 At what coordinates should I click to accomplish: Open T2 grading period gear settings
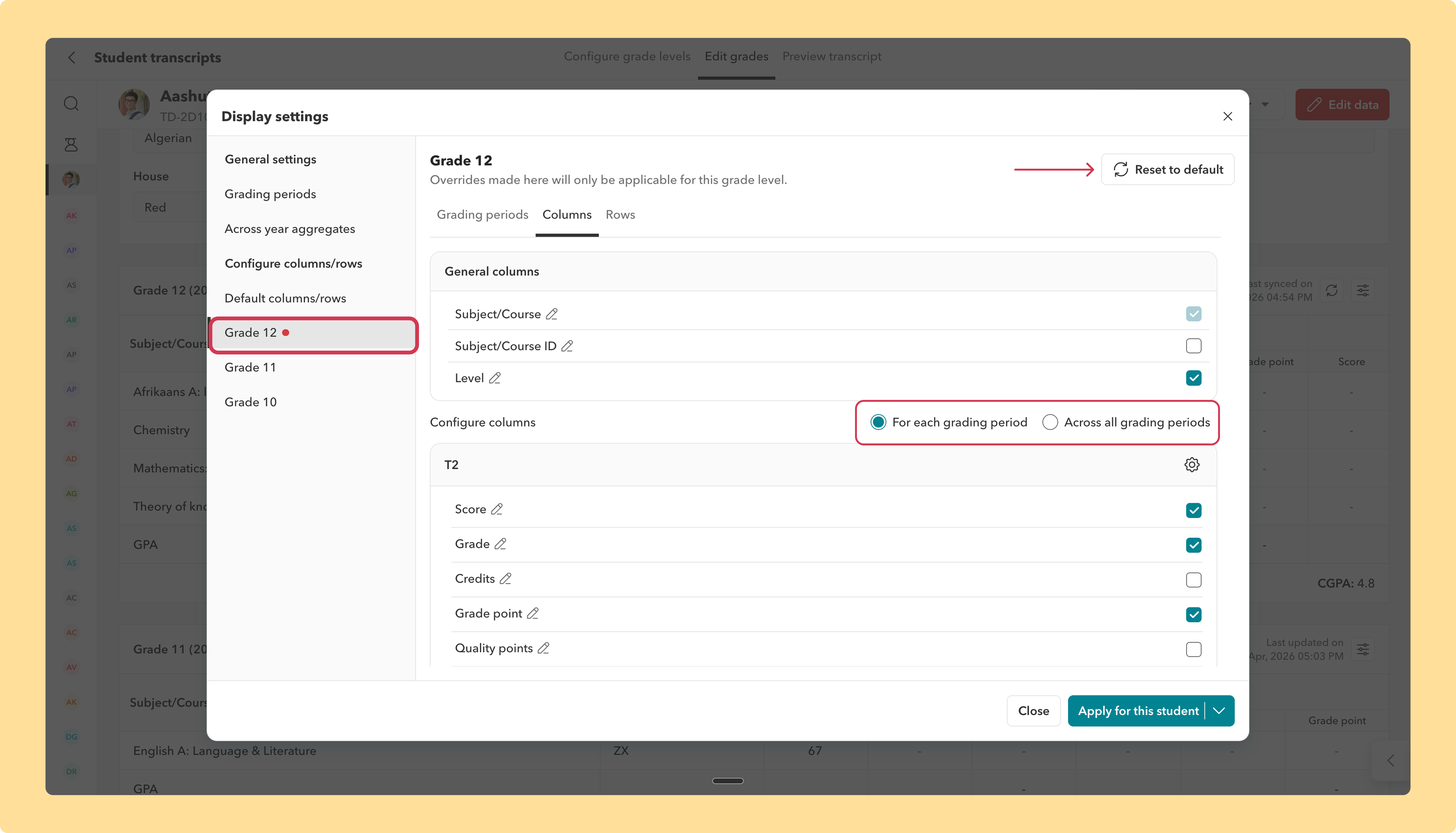1192,465
